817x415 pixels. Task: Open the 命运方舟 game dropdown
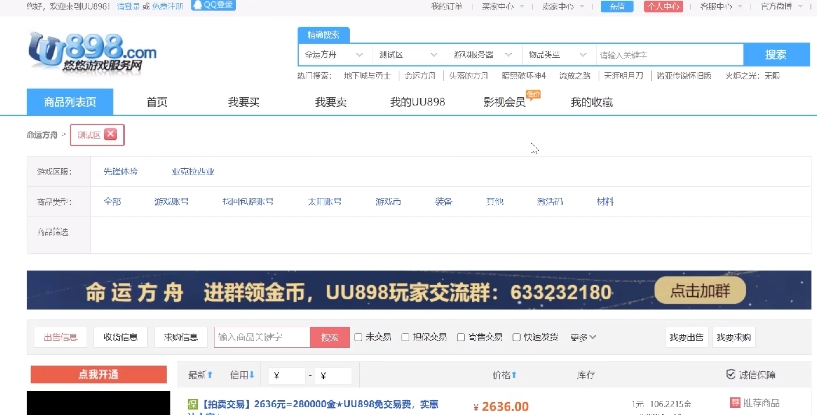tap(335, 55)
